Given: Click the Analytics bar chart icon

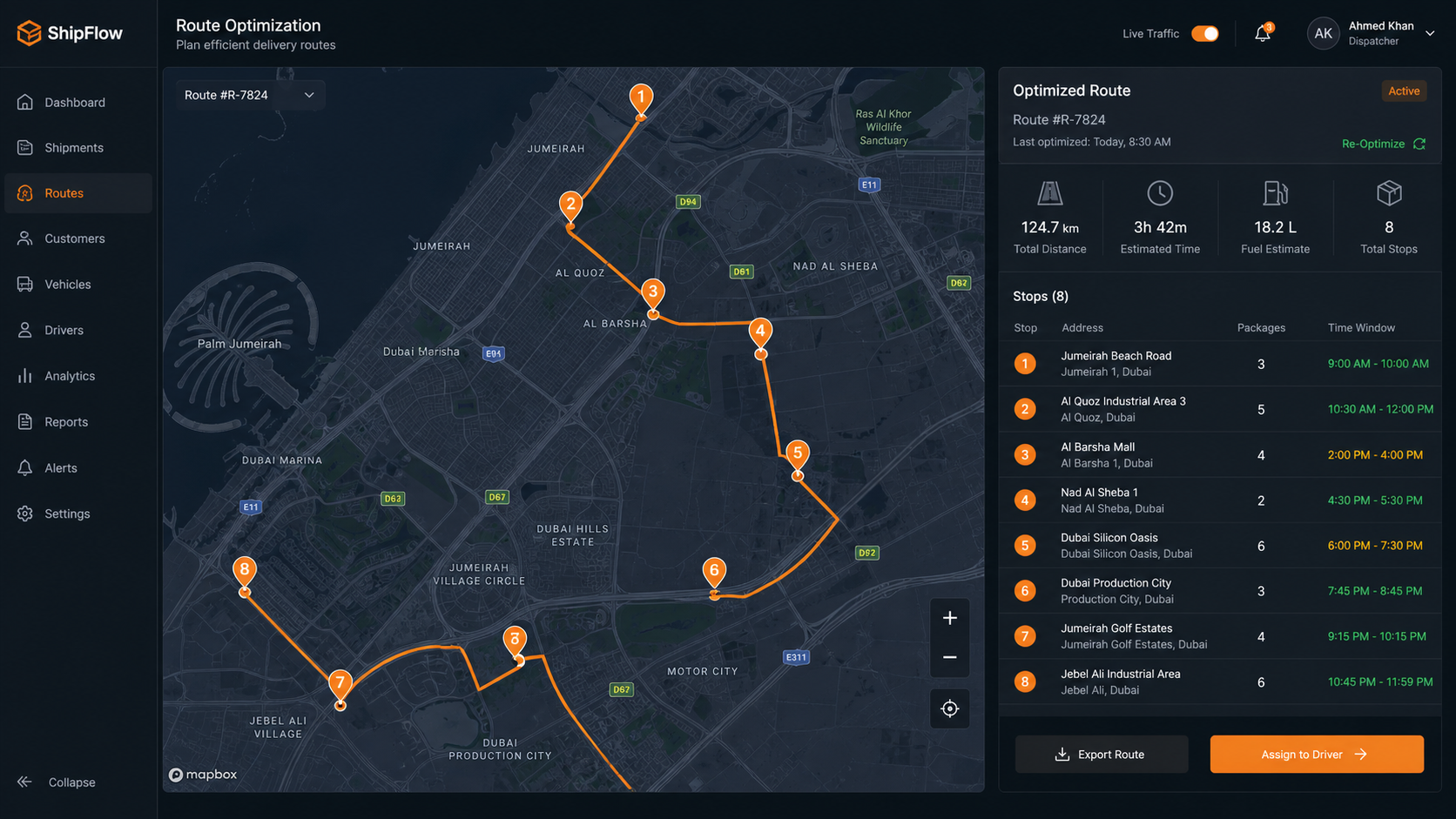Looking at the screenshot, I should click(25, 376).
